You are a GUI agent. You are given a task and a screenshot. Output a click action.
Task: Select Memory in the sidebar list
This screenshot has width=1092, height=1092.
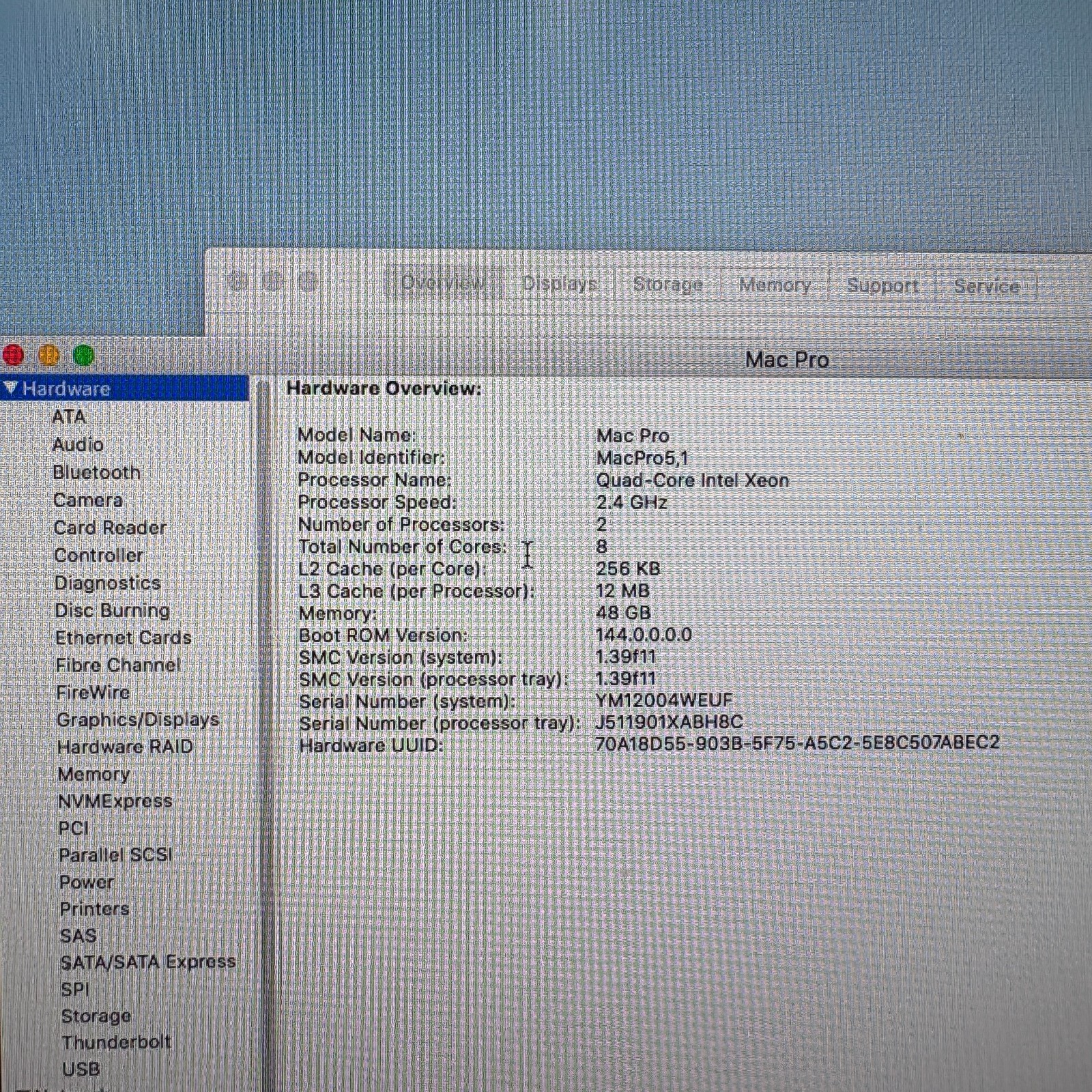tap(94, 774)
